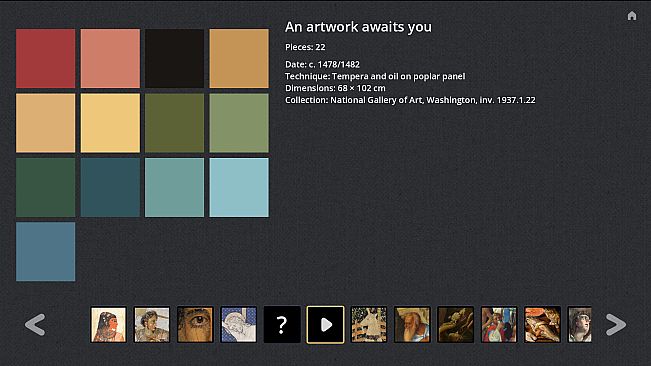Viewport: 651px width, 366px height.
Task: Choose the close-up eye painting thumbnail
Action: coord(195,325)
